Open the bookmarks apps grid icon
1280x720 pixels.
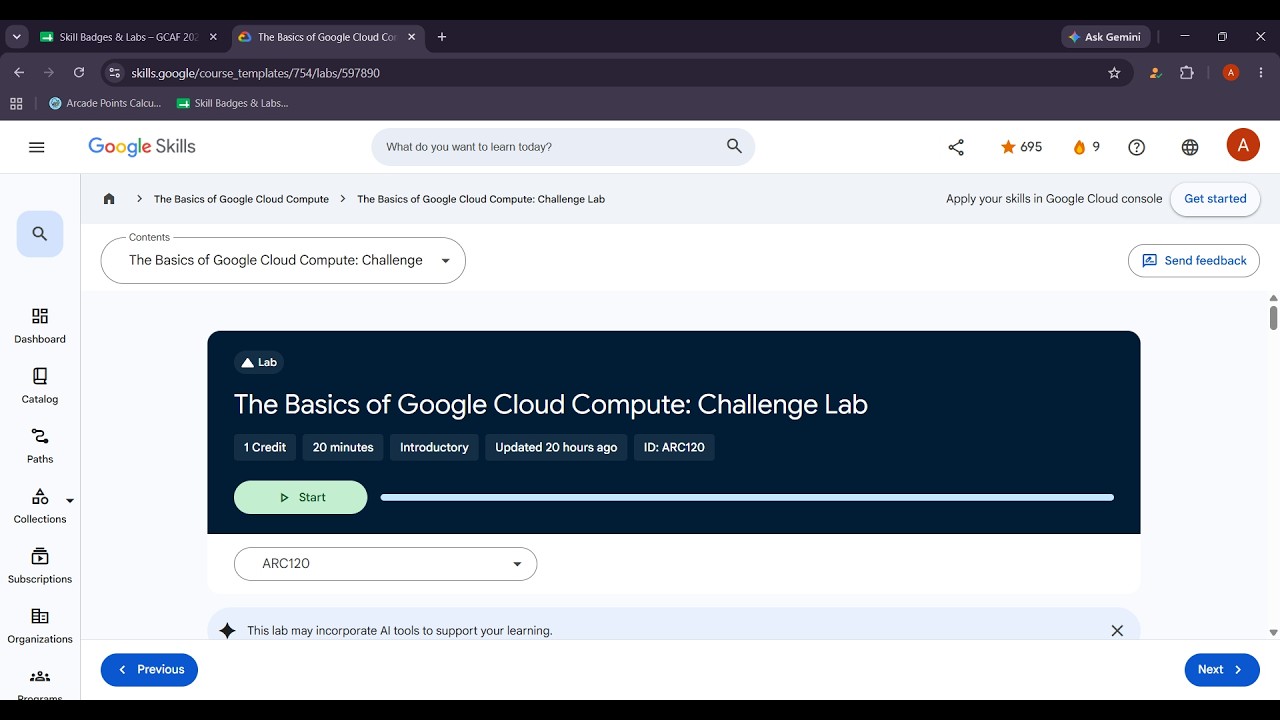point(16,103)
